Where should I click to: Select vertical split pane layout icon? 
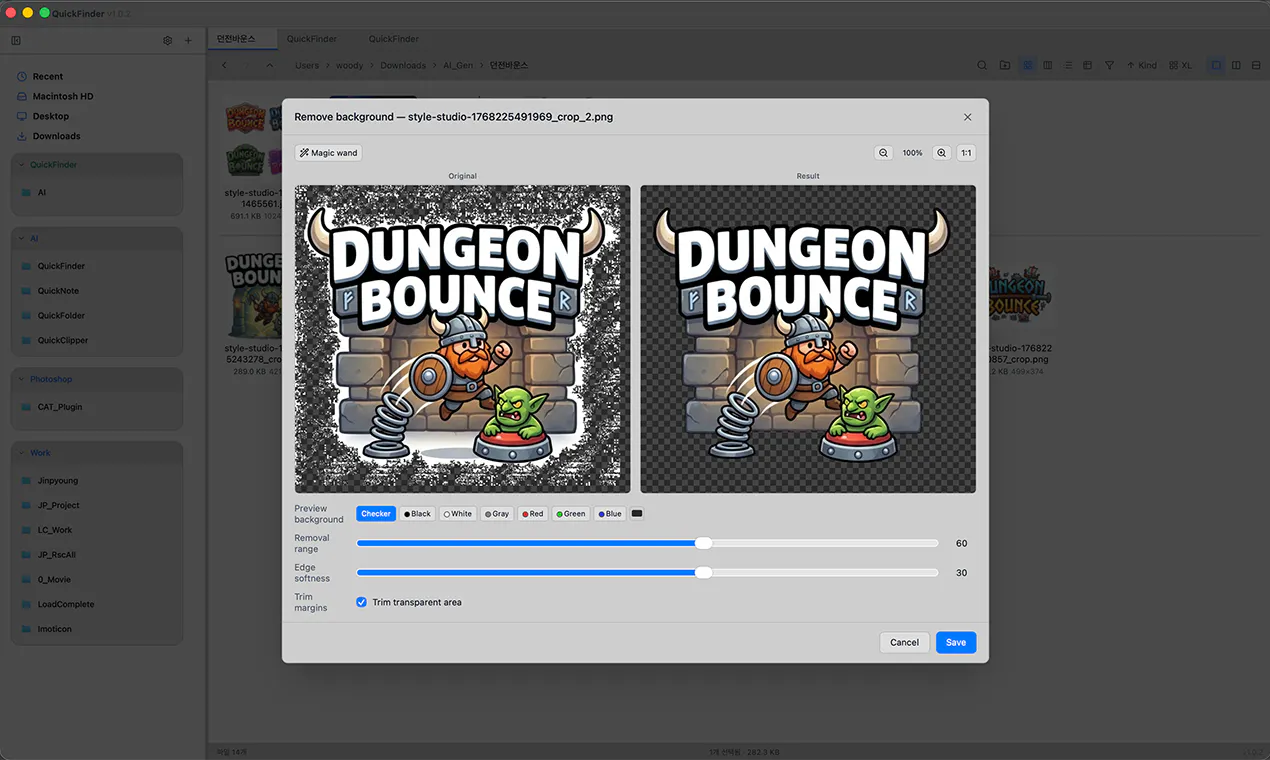pyautogui.click(x=1236, y=66)
